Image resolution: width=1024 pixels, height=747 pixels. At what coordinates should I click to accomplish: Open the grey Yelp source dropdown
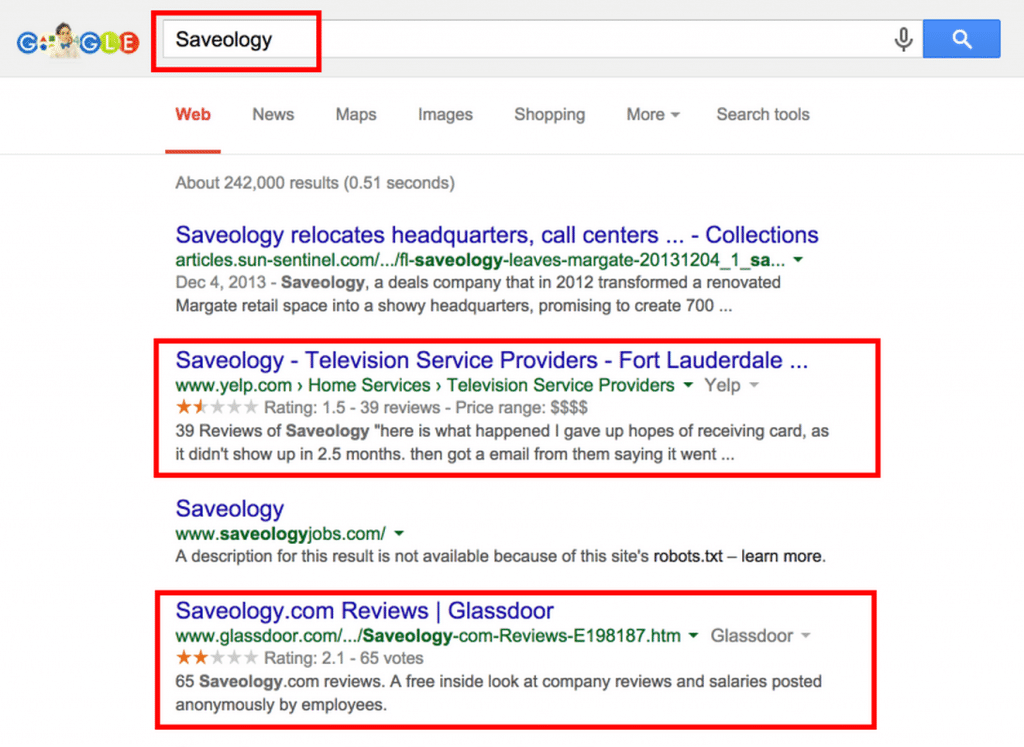[731, 385]
